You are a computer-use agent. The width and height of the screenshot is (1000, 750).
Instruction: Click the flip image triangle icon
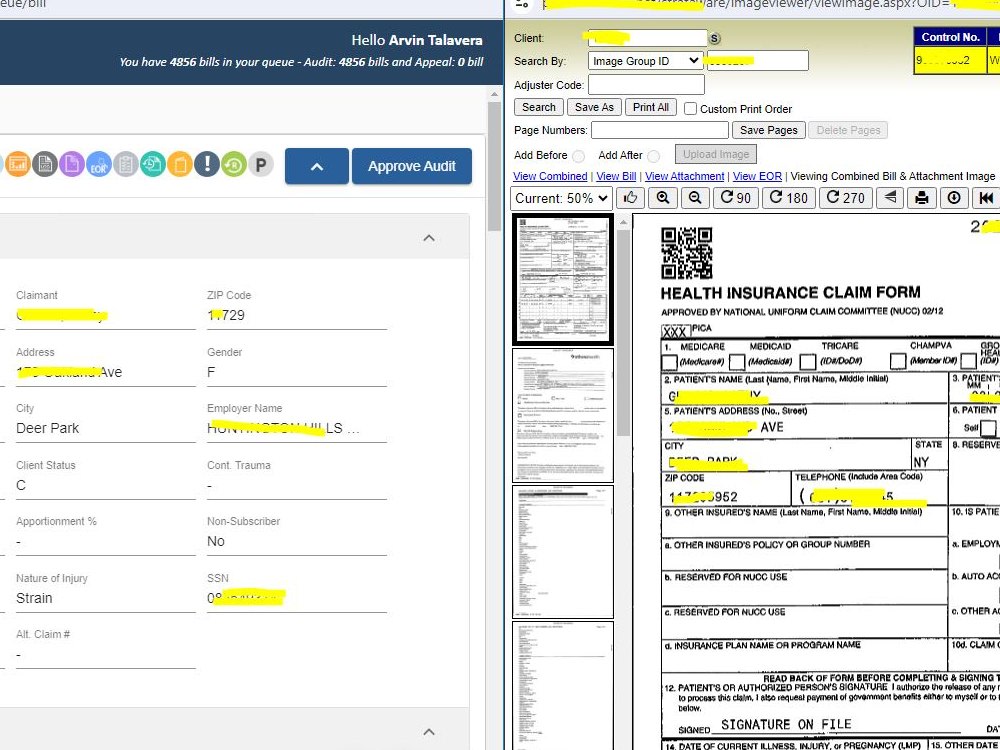pos(890,198)
